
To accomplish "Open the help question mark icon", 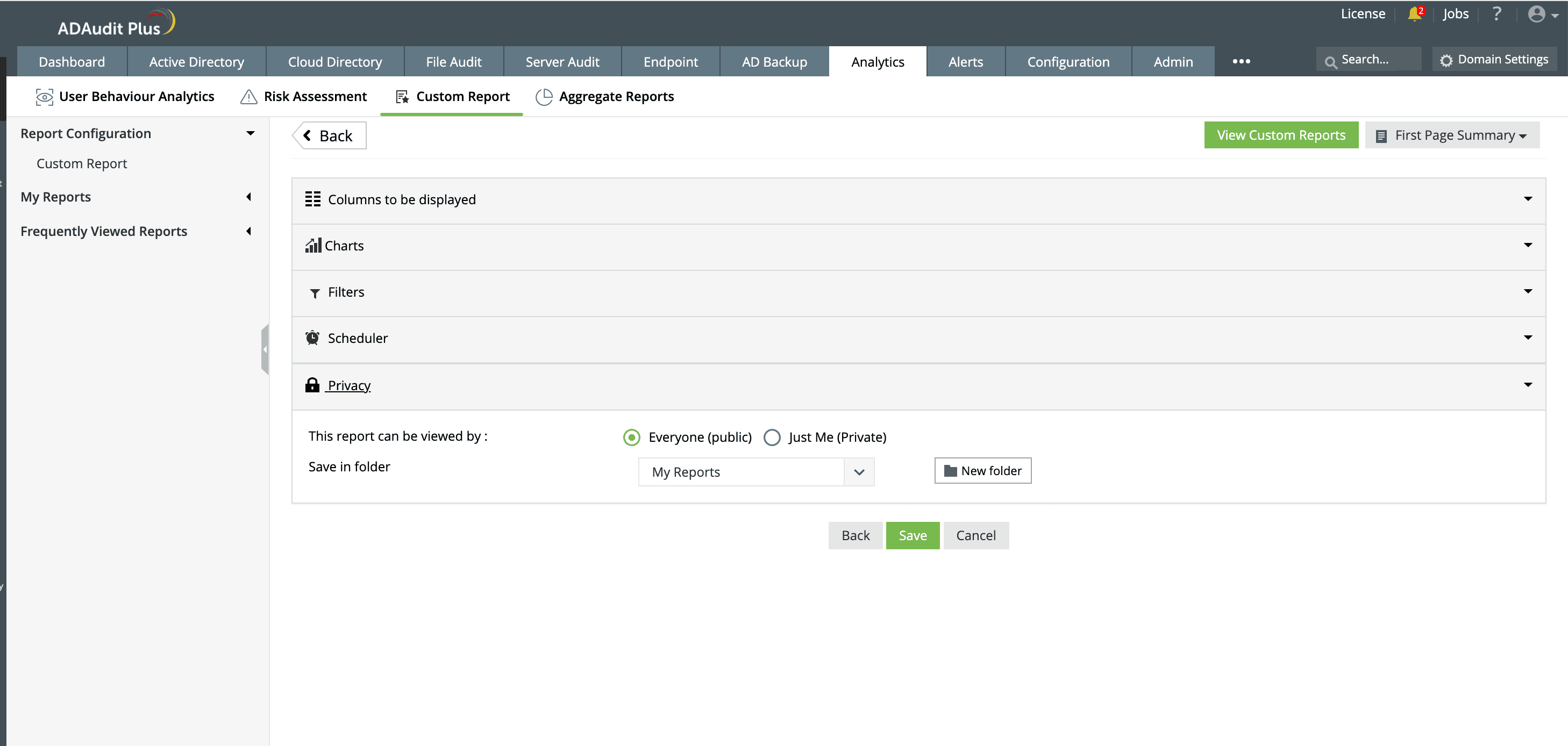I will [1497, 14].
